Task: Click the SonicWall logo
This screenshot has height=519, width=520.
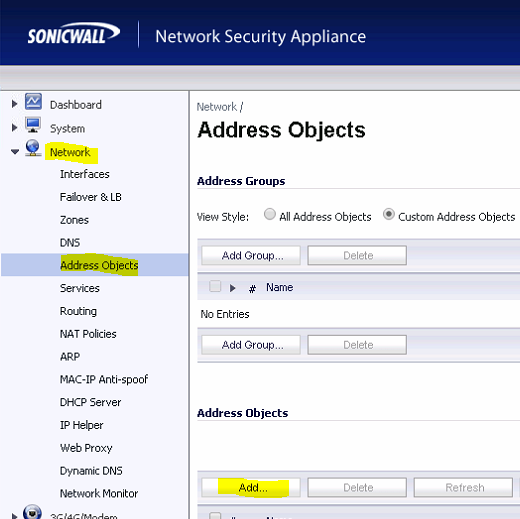Action: tap(74, 34)
